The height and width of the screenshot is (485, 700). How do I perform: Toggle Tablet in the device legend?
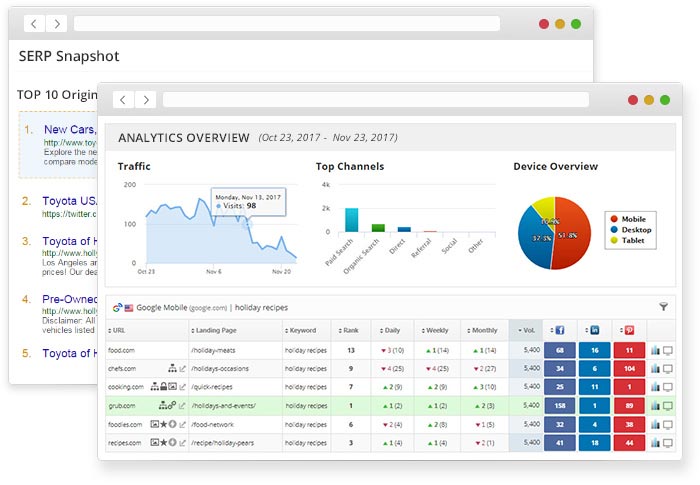pos(629,241)
